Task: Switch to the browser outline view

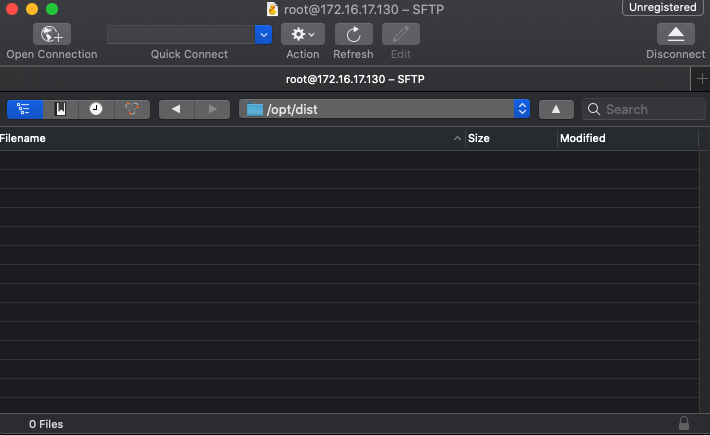Action: pos(25,109)
